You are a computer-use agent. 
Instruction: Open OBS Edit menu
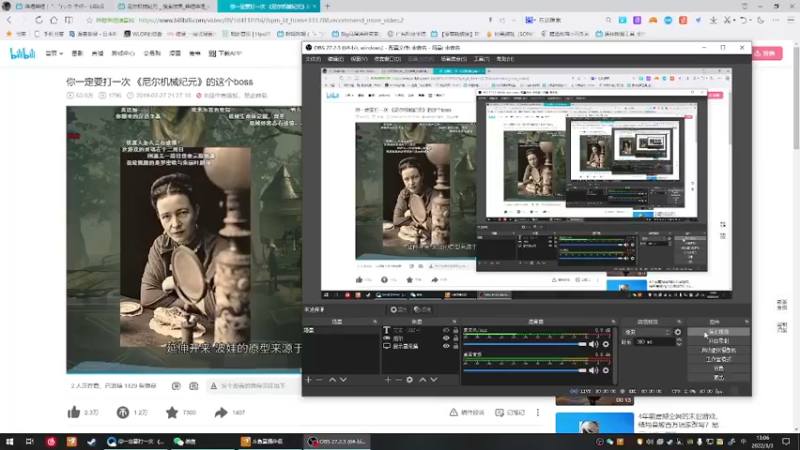point(335,59)
